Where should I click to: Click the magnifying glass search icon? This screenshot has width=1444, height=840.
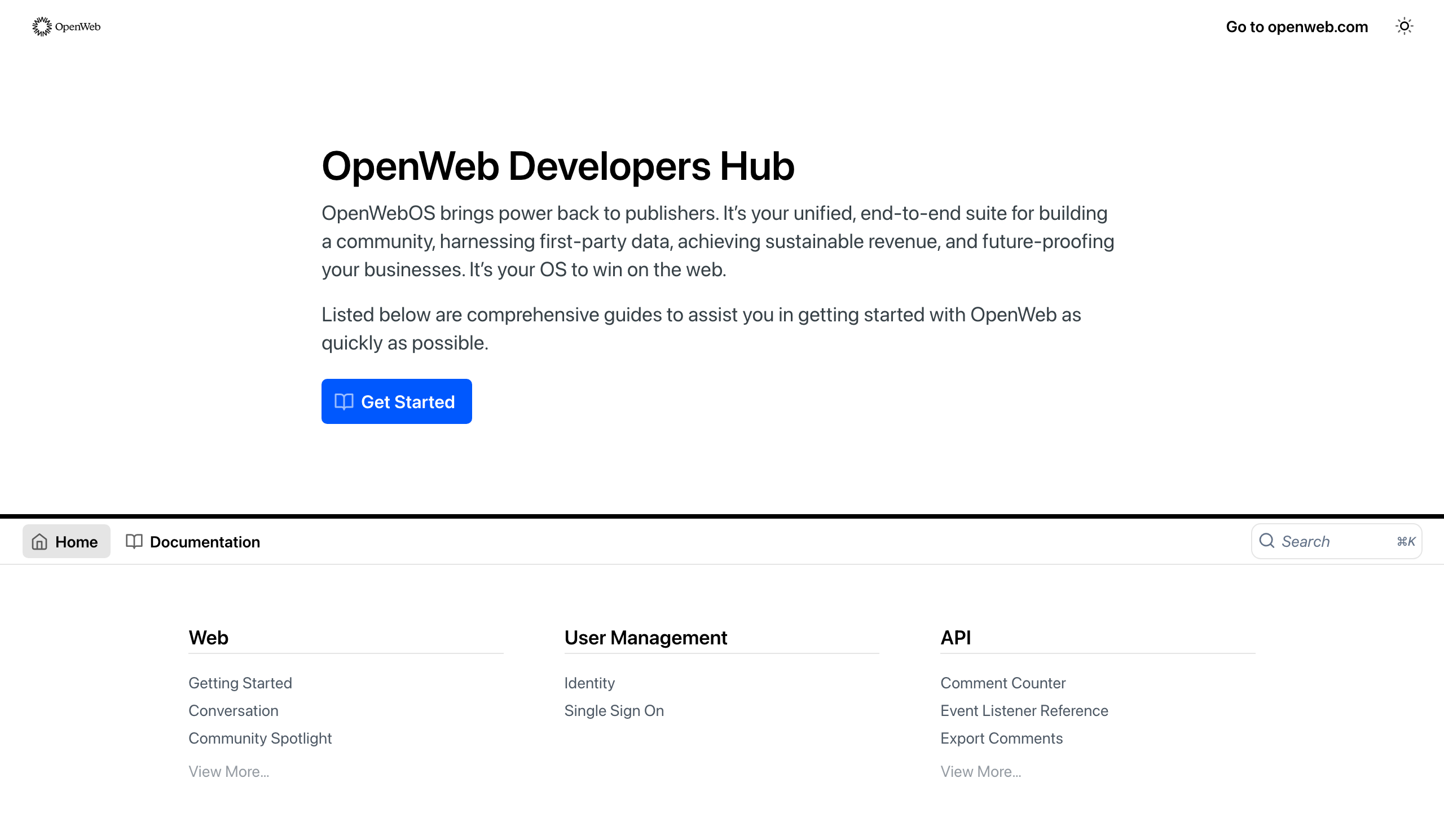pyautogui.click(x=1267, y=541)
